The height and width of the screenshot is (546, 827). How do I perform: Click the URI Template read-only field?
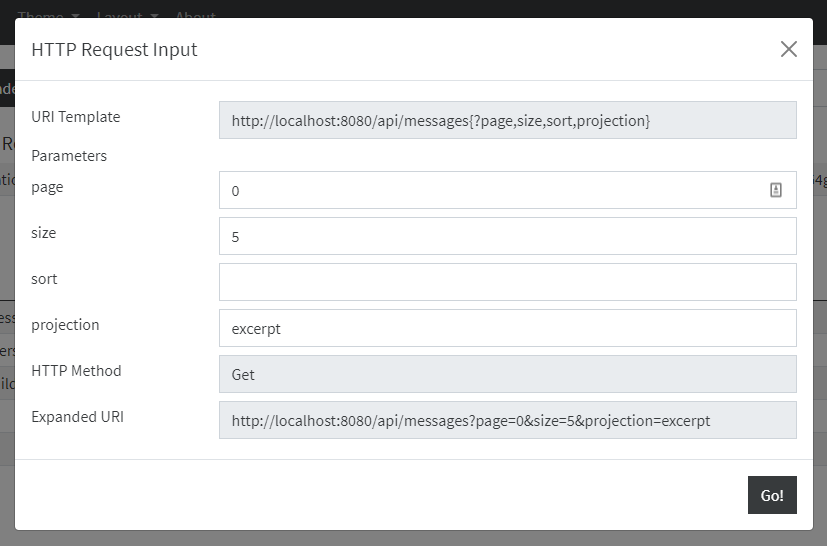[x=507, y=120]
